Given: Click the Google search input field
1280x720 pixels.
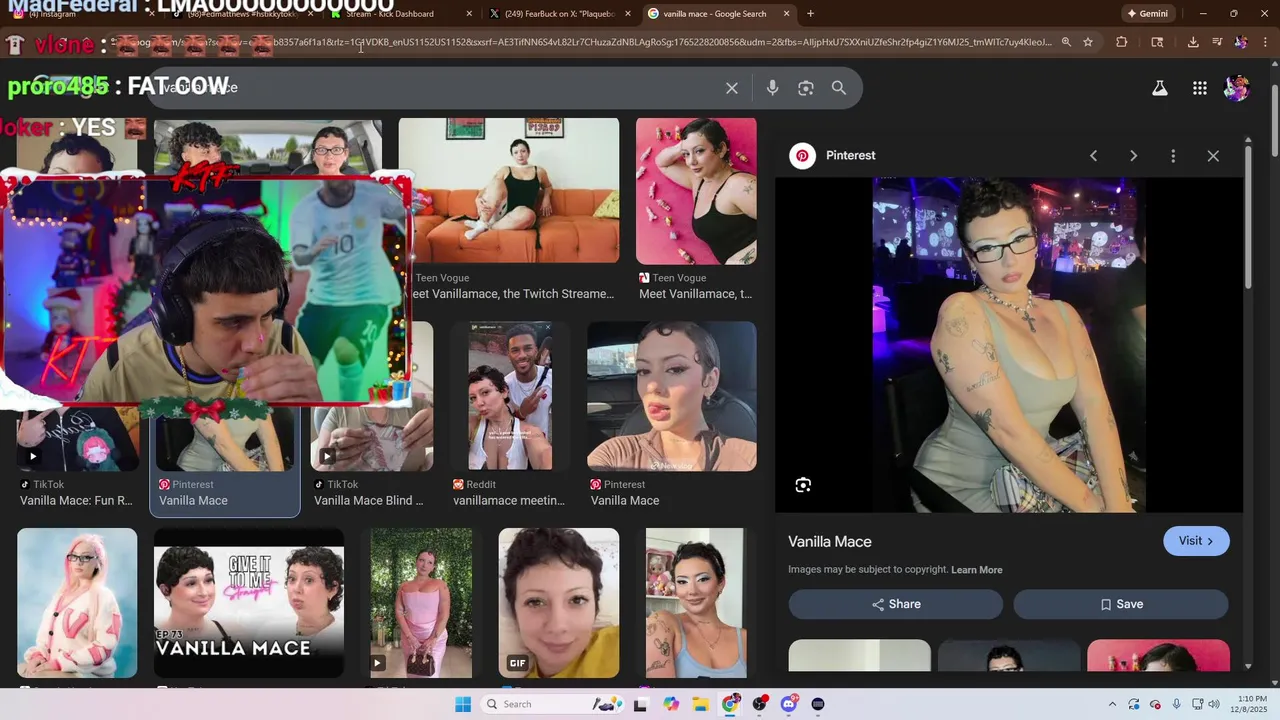Looking at the screenshot, I should click(x=440, y=88).
